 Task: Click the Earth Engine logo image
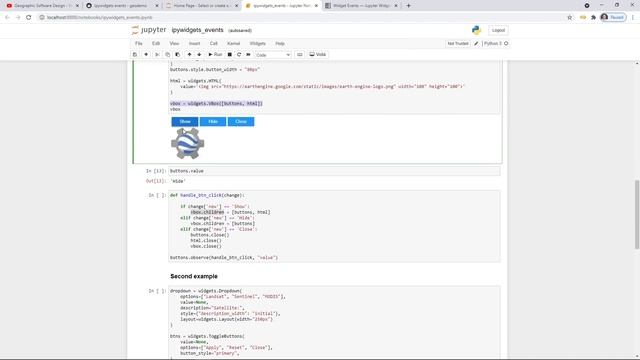[188, 143]
